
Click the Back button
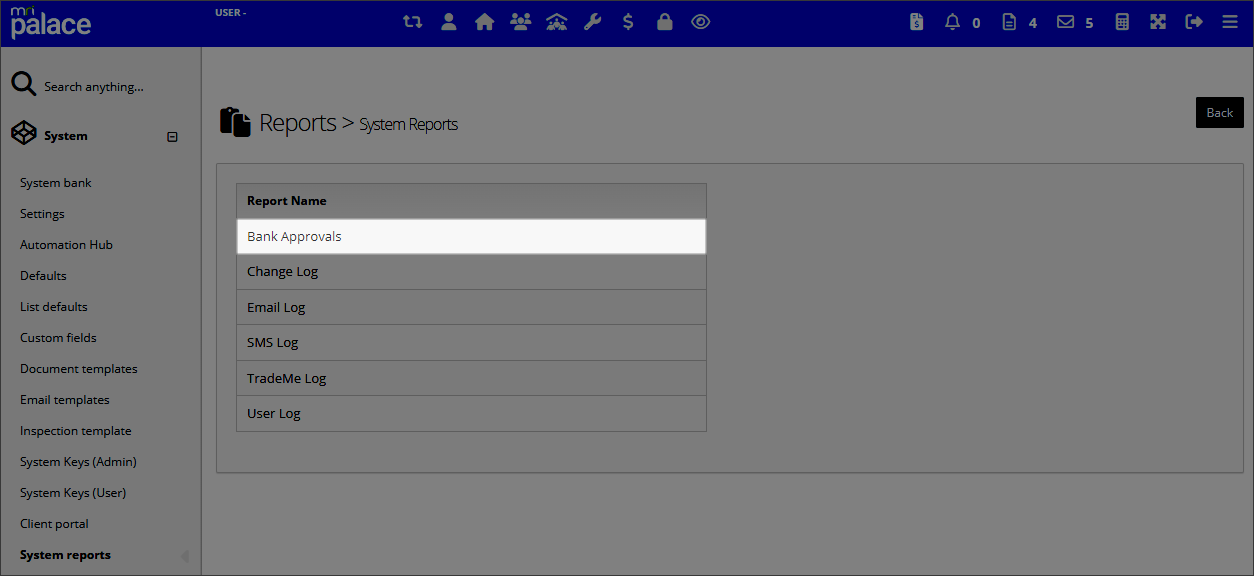pyautogui.click(x=1219, y=113)
